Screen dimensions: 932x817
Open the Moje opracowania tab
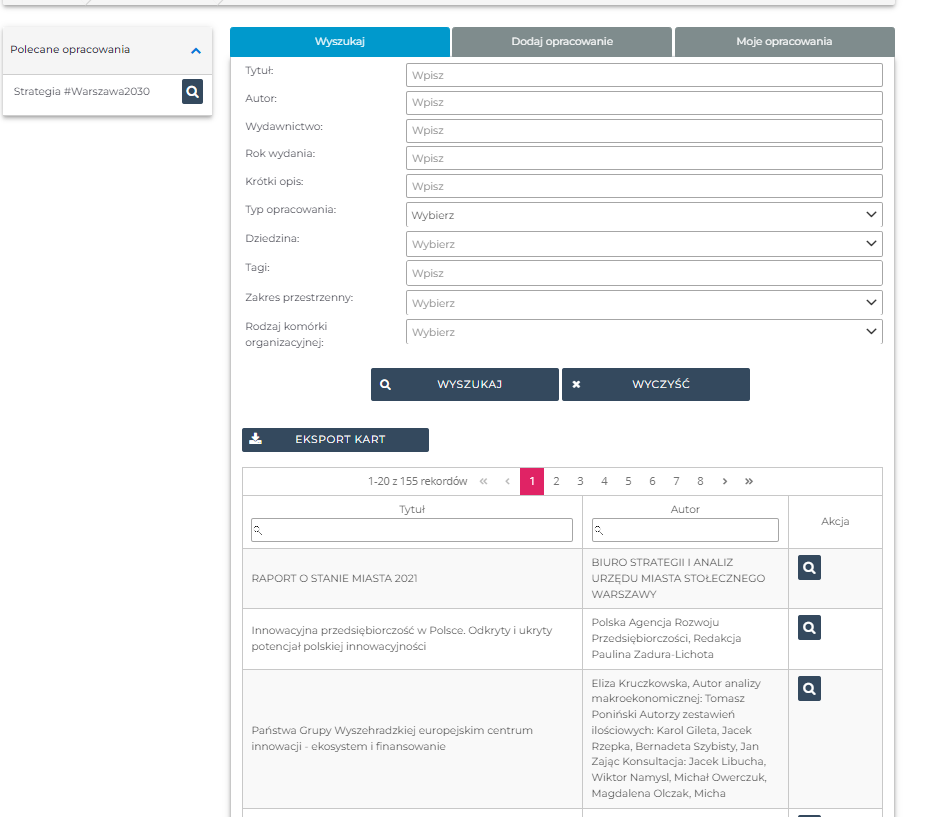click(784, 42)
